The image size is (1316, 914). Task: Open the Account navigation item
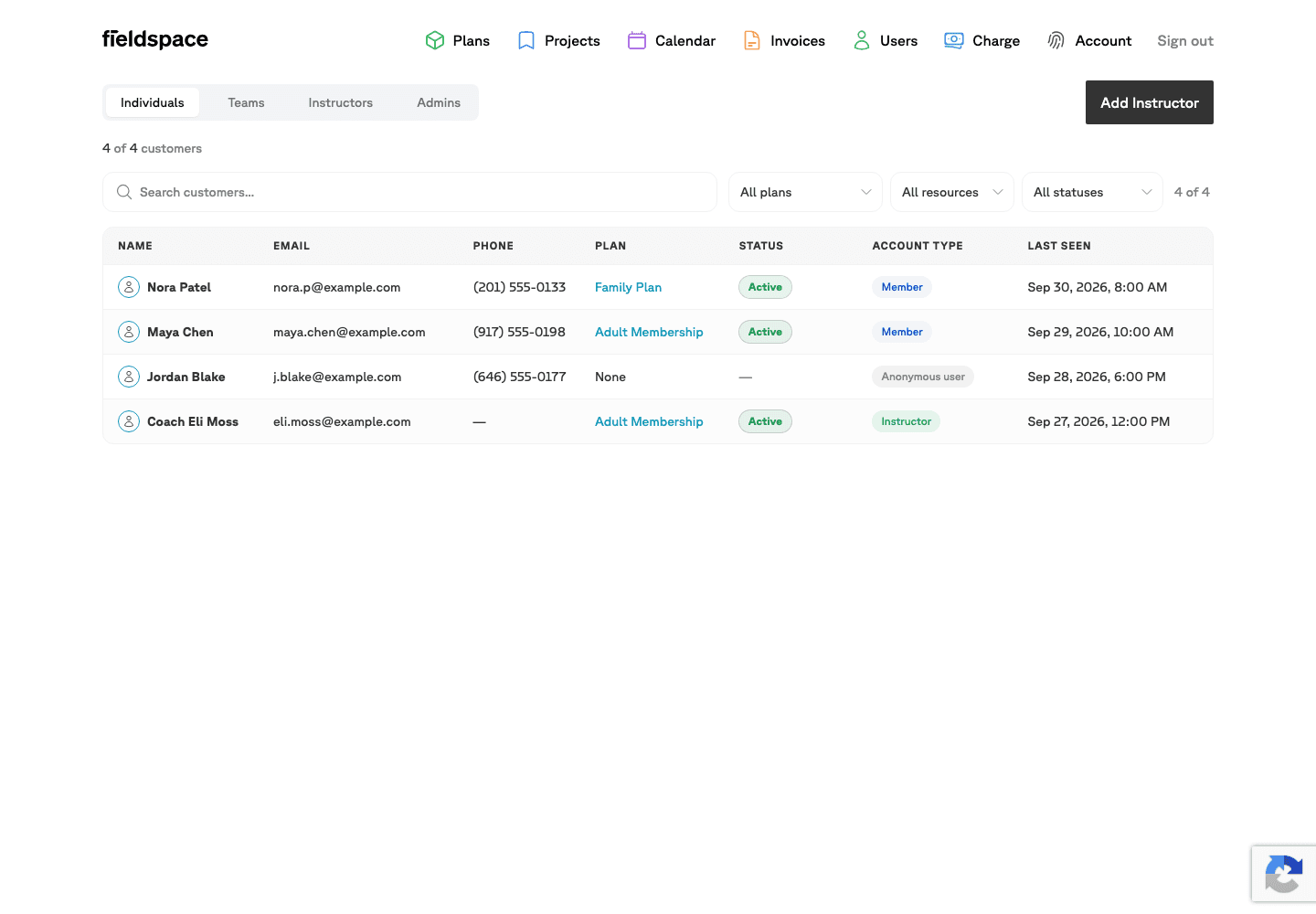(1089, 40)
